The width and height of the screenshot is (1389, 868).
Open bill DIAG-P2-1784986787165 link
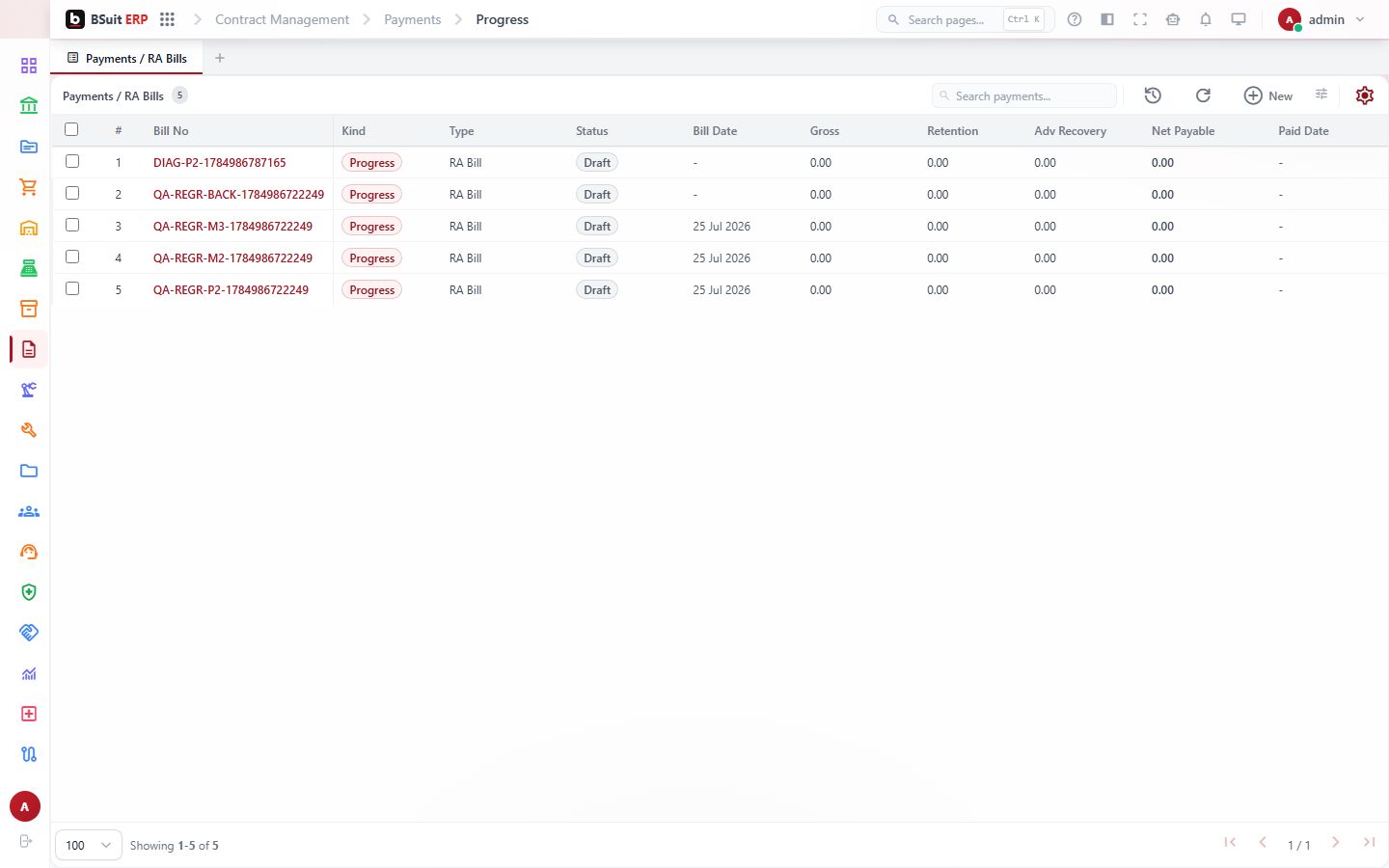click(x=220, y=163)
